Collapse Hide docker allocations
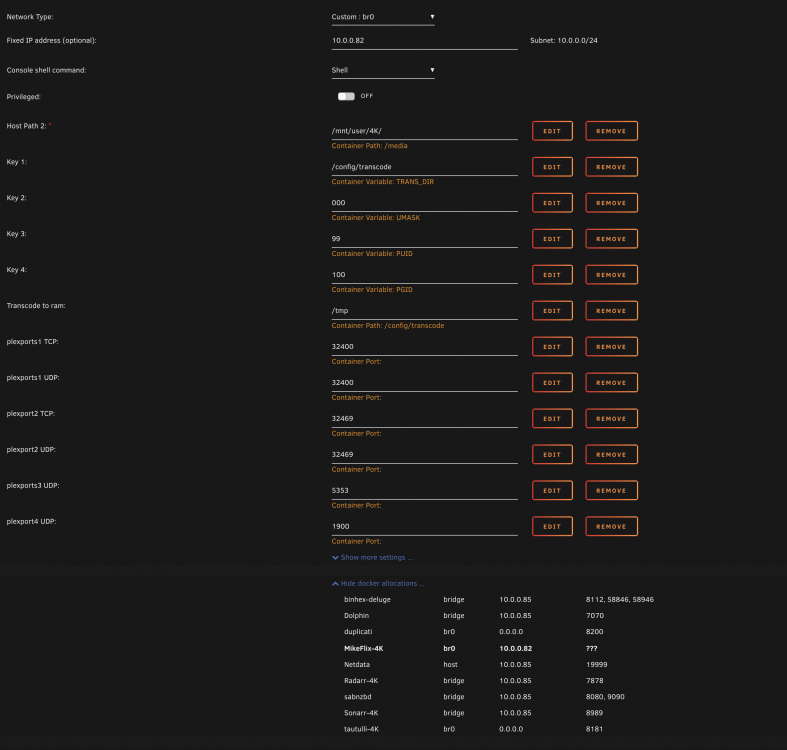This screenshot has width=787, height=750. point(378,584)
